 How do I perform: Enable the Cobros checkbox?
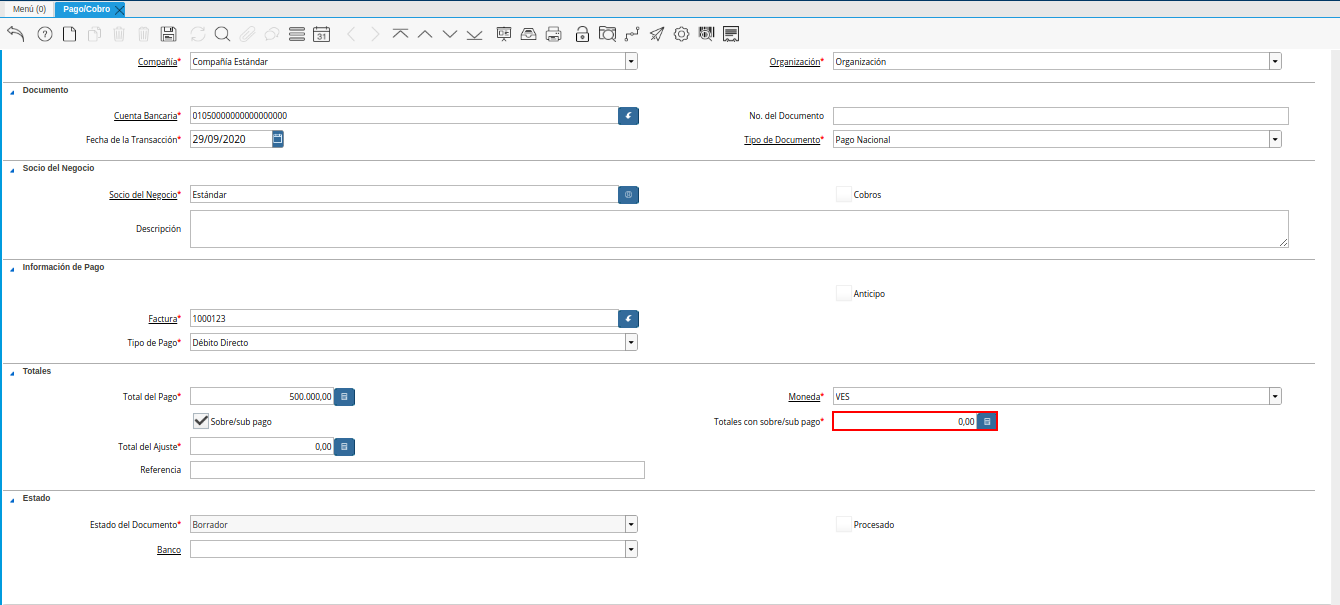point(844,194)
